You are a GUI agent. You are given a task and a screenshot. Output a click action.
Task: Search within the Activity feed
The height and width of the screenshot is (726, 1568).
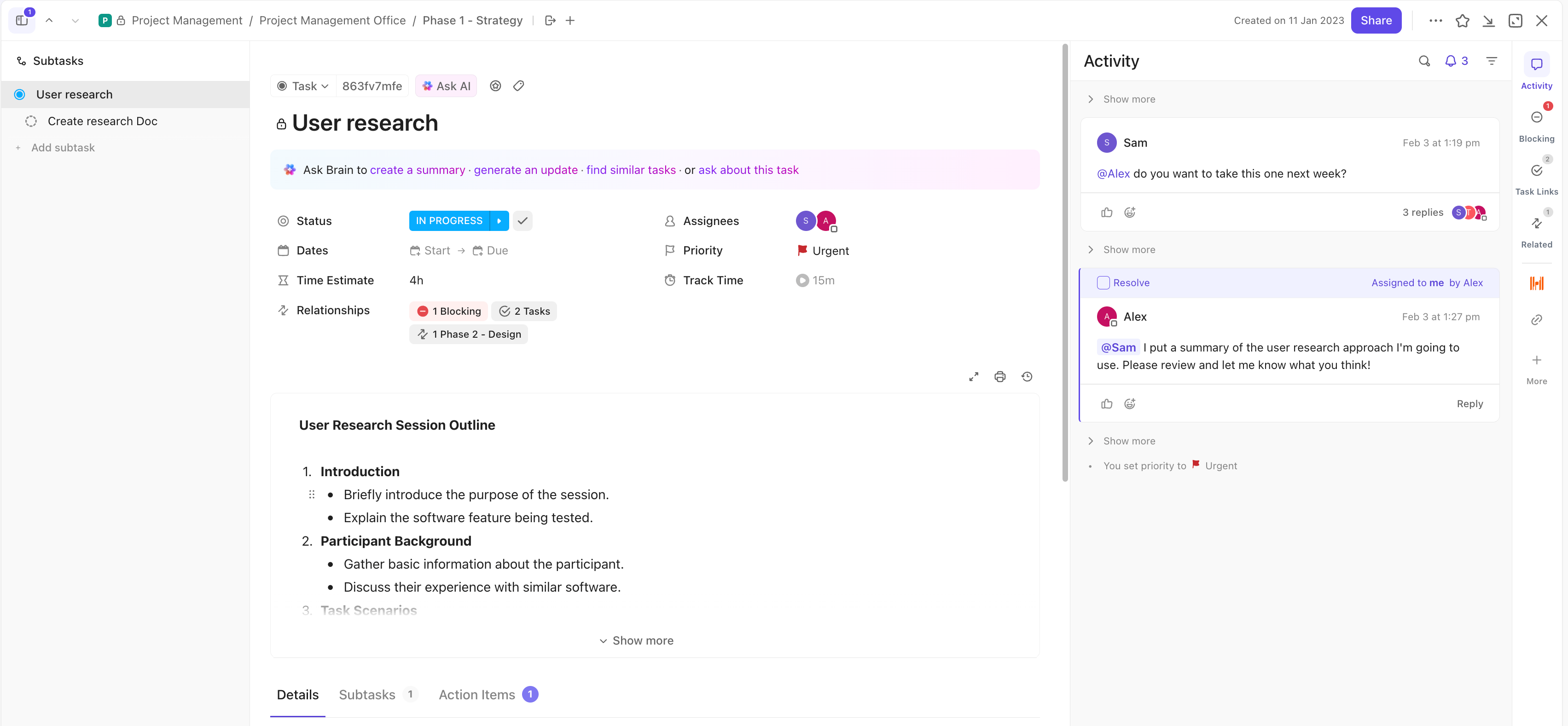(x=1424, y=61)
